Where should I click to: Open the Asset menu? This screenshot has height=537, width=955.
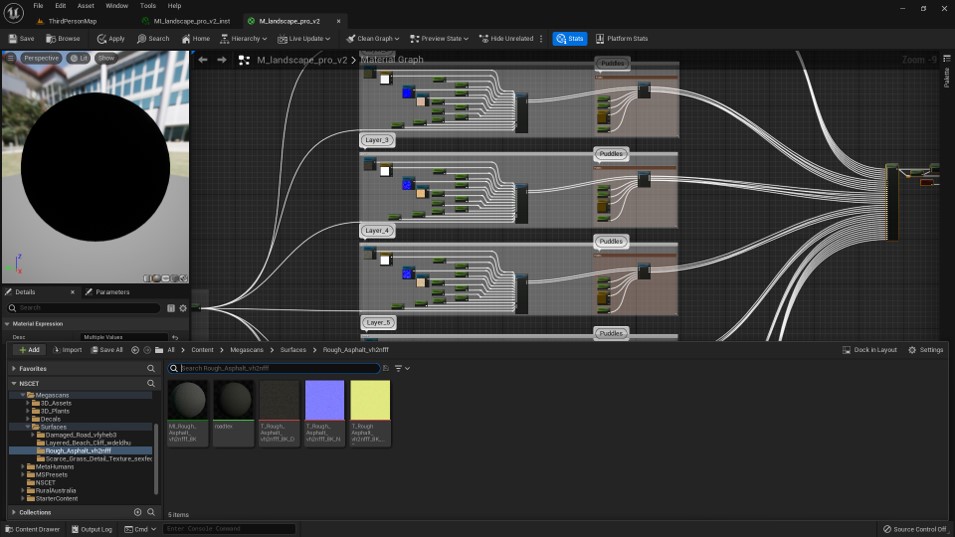86,6
